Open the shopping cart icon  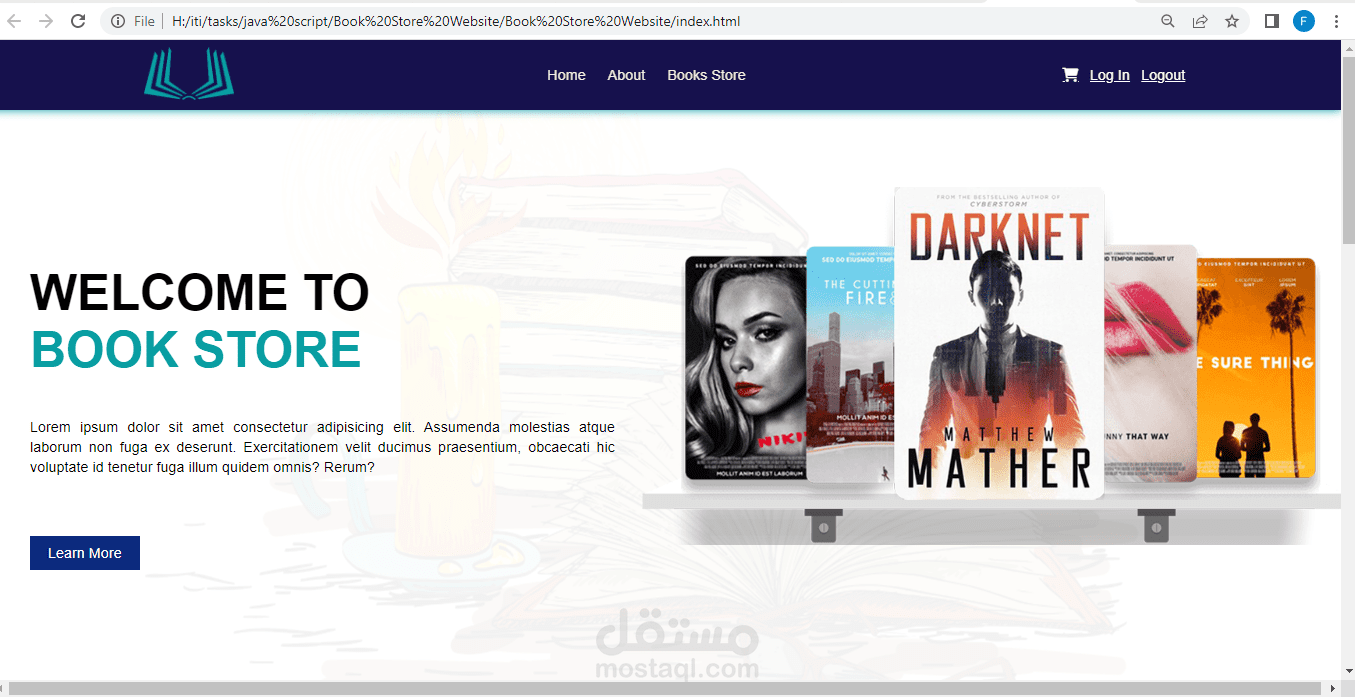[1070, 75]
